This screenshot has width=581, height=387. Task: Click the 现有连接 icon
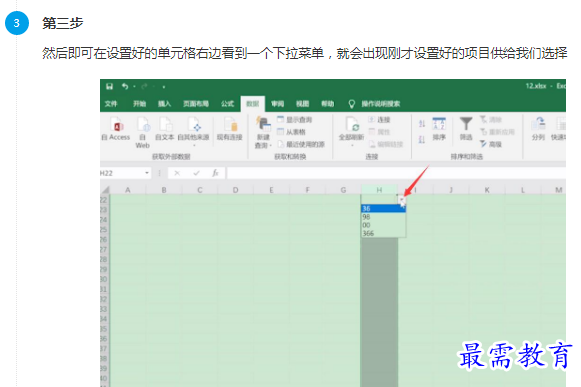pyautogui.click(x=230, y=129)
